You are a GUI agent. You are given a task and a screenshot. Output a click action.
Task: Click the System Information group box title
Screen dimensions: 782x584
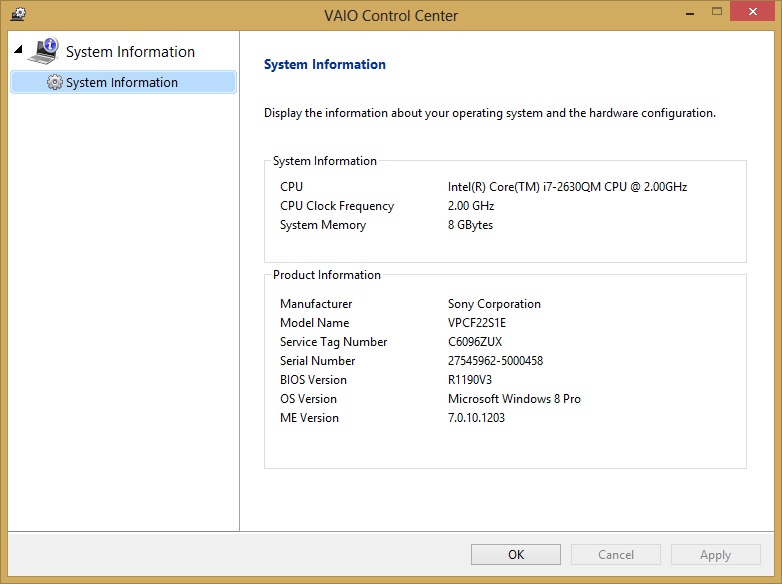325,161
